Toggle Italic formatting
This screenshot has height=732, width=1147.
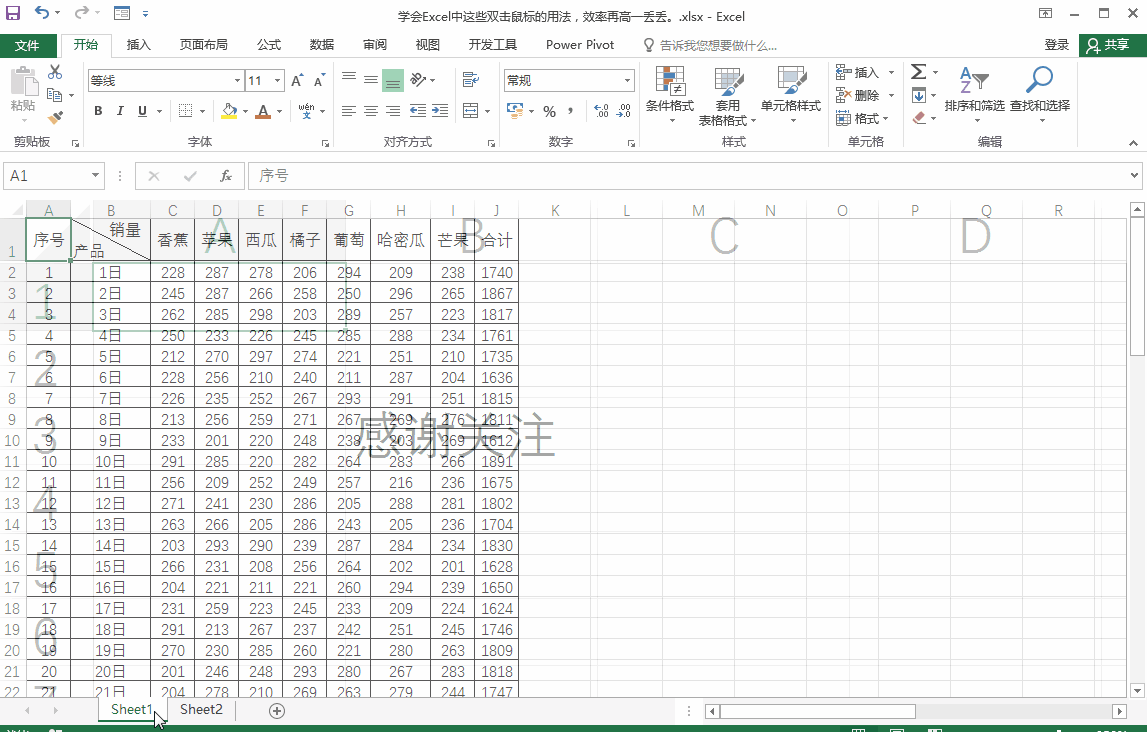(x=120, y=110)
